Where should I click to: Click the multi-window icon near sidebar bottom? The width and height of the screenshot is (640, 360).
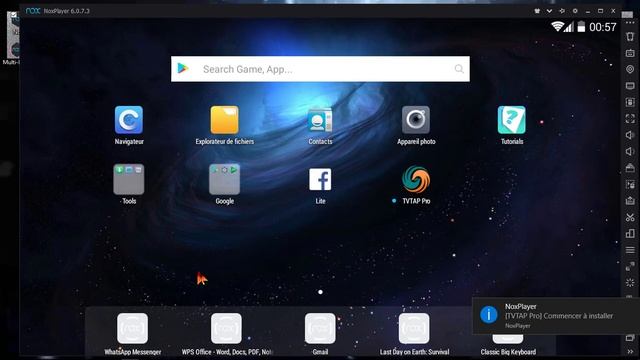point(630,338)
